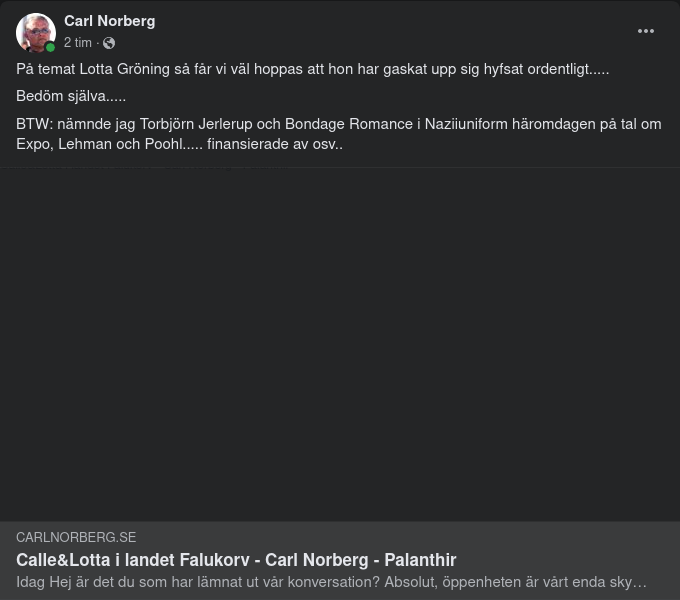Click the green online status dot
680x600 pixels.
(51, 47)
